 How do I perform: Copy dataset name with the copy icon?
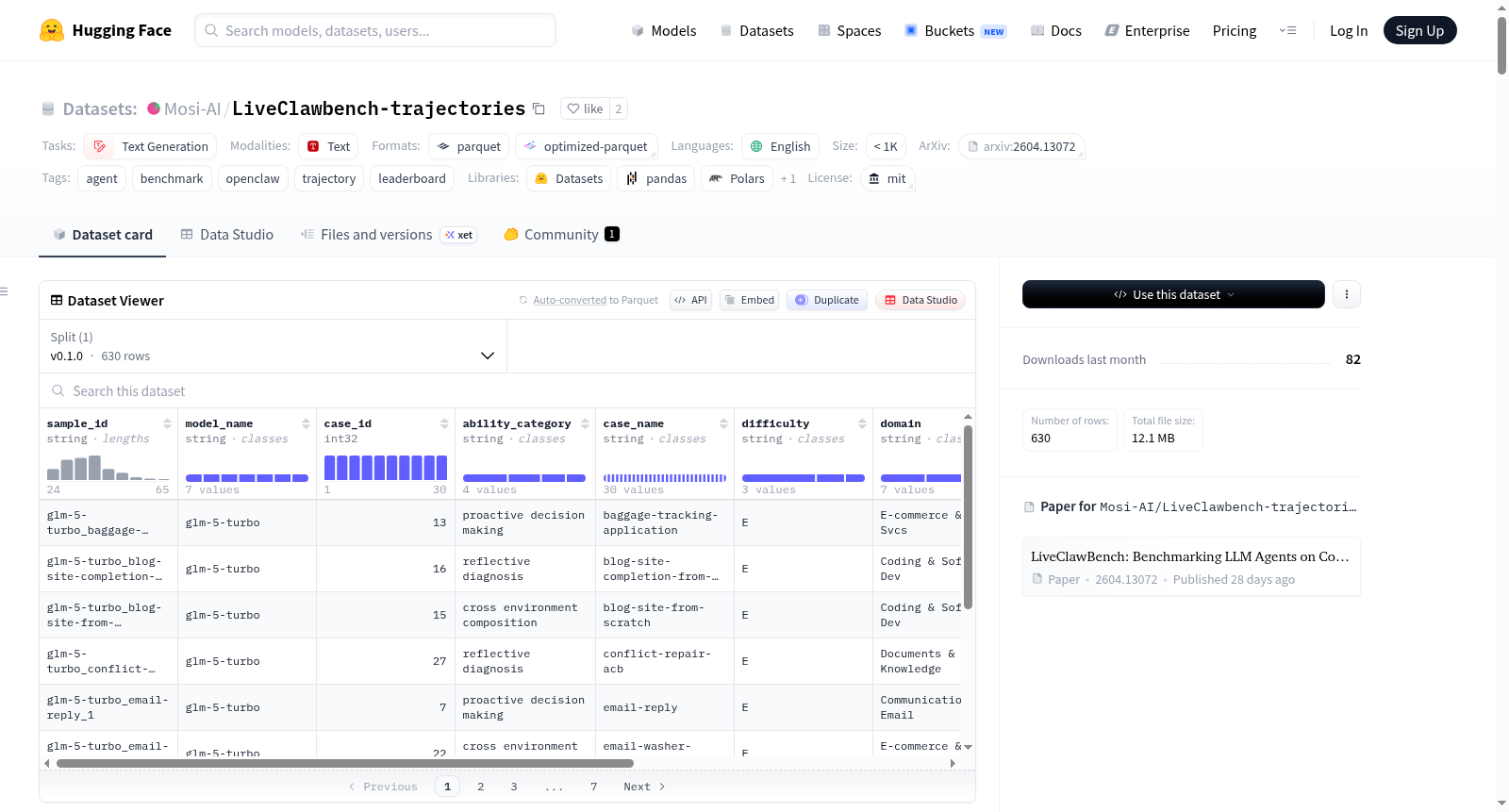539,108
